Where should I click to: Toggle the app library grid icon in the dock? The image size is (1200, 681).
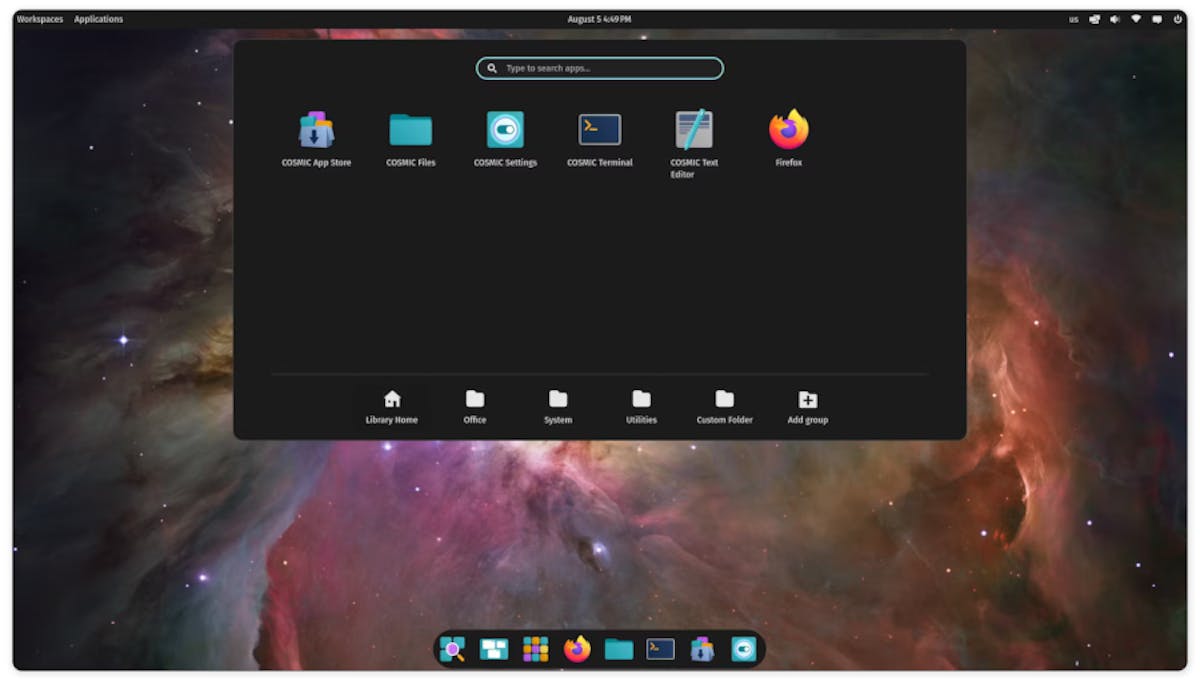click(536, 650)
